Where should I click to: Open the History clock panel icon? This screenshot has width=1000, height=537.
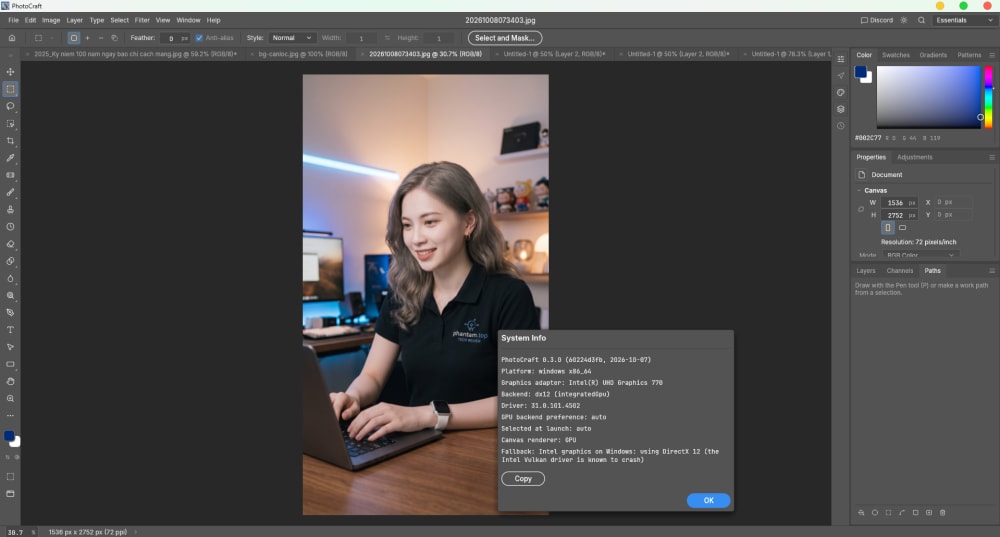coord(841,126)
